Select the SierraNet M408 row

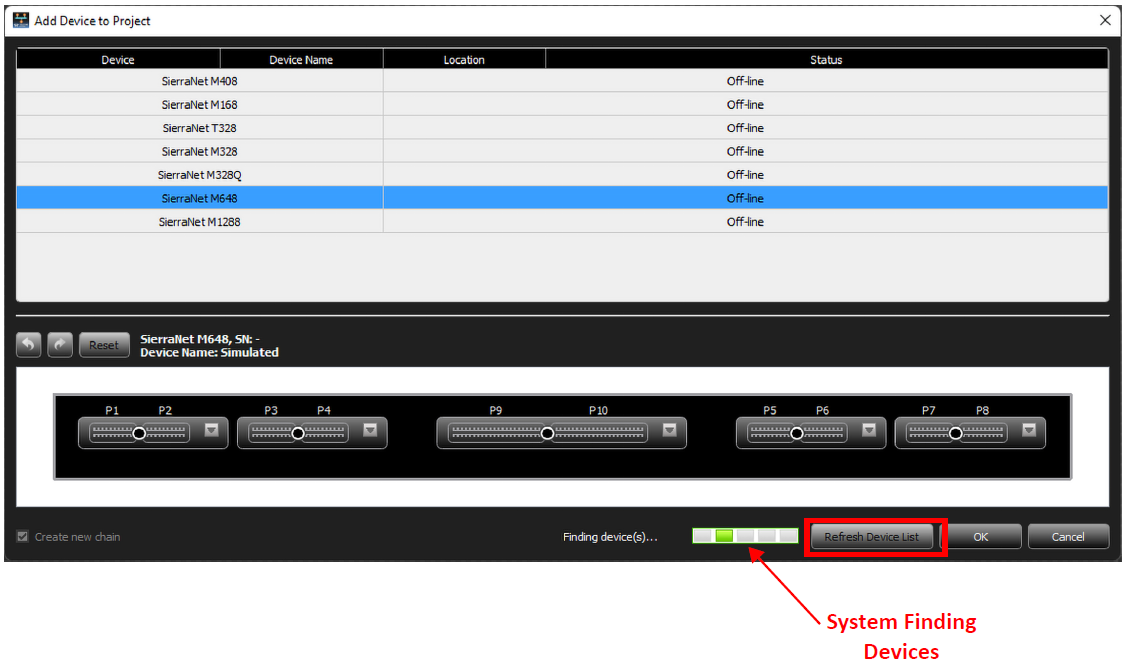coord(562,81)
